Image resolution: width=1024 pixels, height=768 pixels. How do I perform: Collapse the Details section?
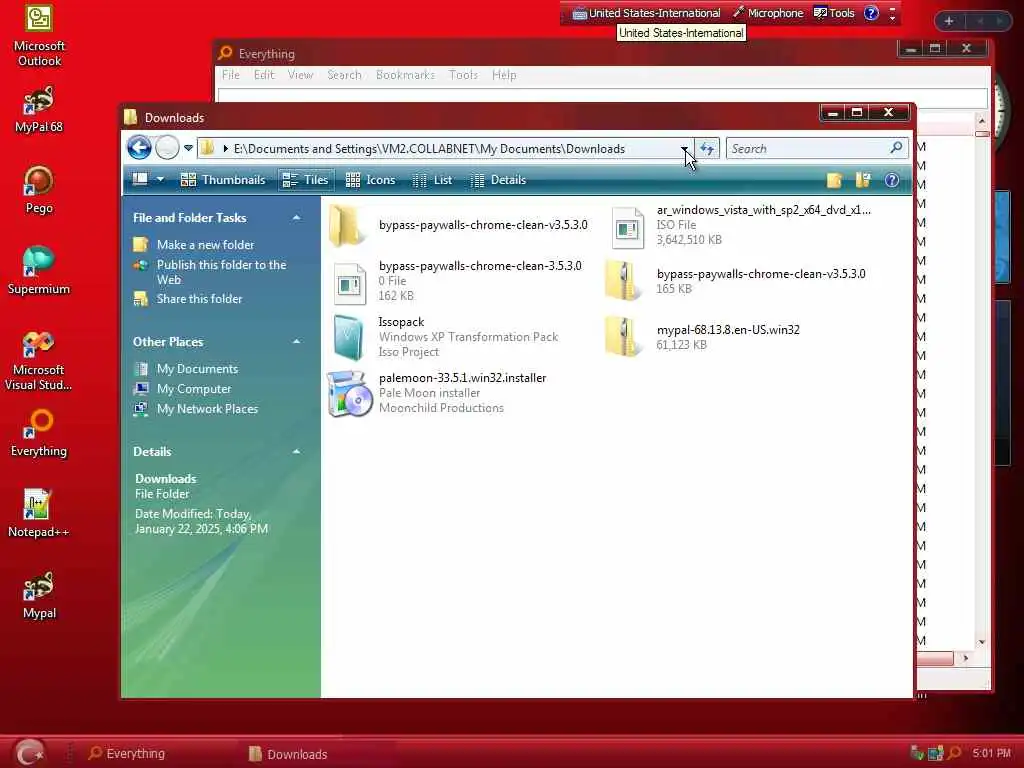coord(296,451)
